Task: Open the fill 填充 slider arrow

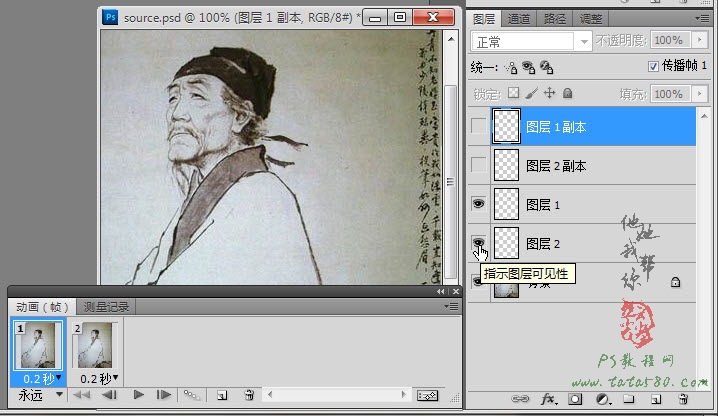Action: pos(699,94)
